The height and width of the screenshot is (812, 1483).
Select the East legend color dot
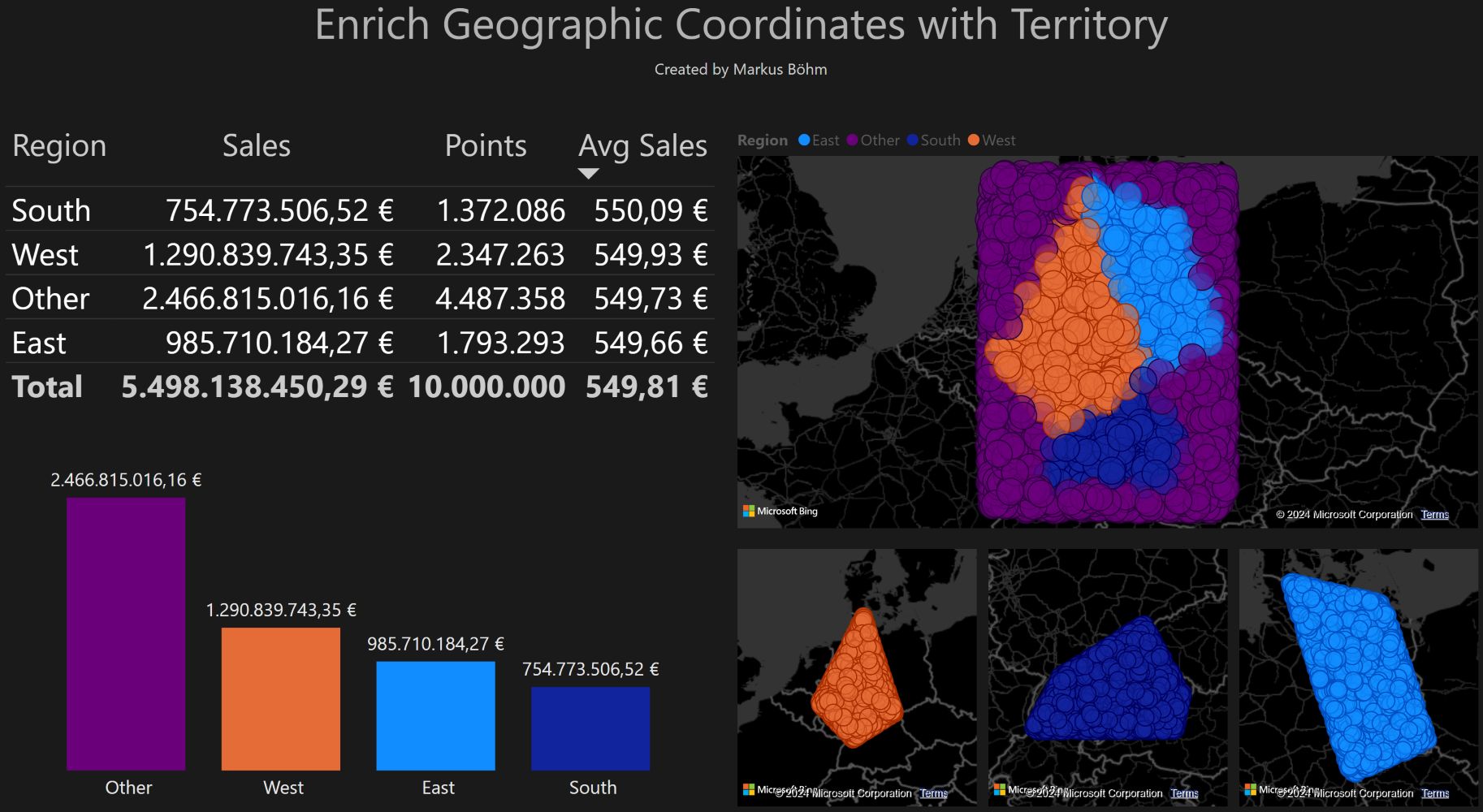pos(804,140)
